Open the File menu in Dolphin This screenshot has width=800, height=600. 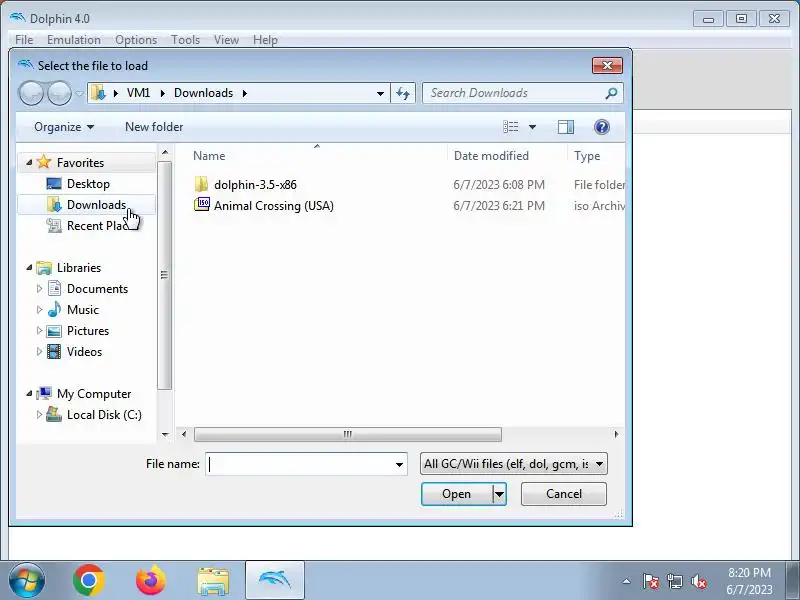tap(24, 40)
